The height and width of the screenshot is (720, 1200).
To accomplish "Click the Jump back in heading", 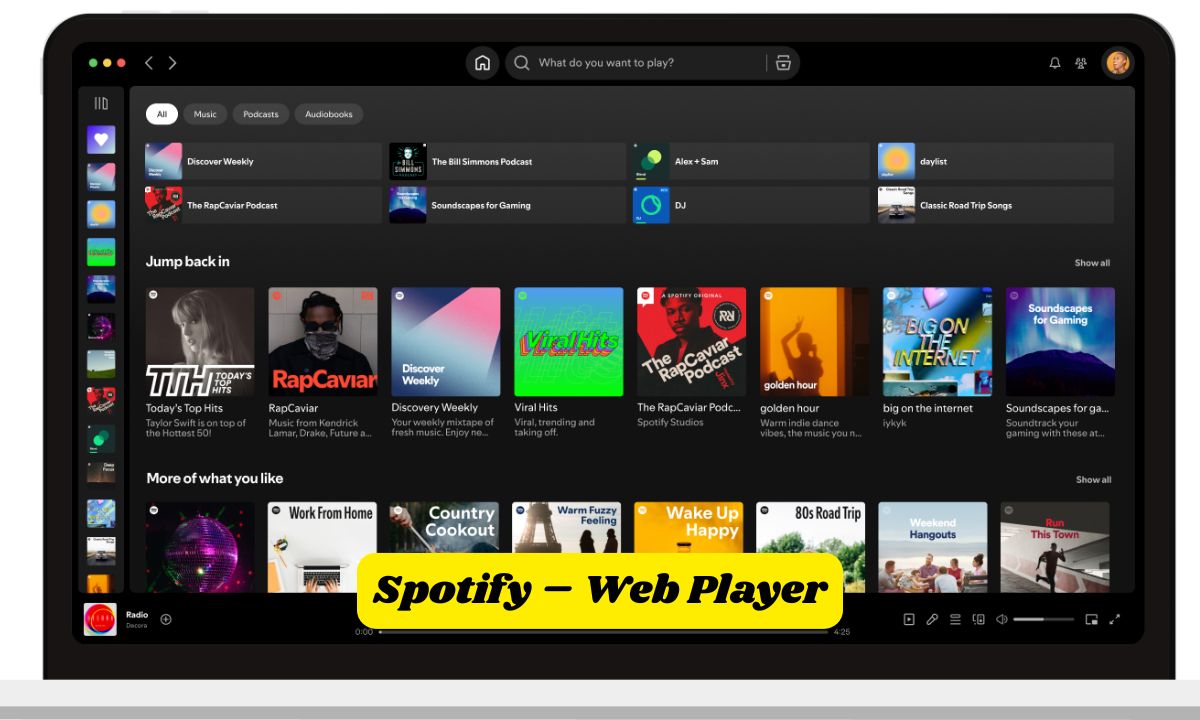I will (x=188, y=262).
